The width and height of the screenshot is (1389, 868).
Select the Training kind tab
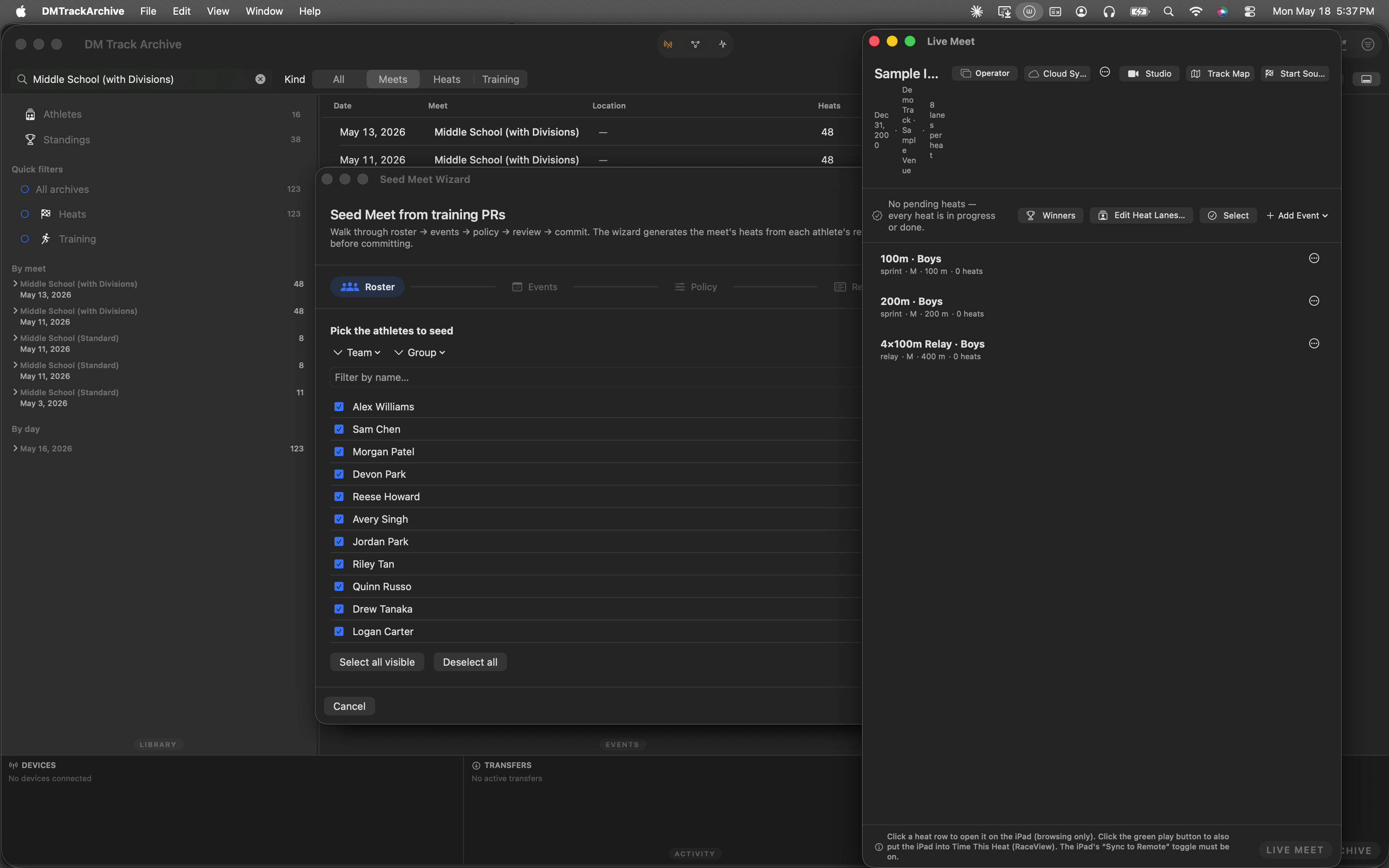click(500, 79)
